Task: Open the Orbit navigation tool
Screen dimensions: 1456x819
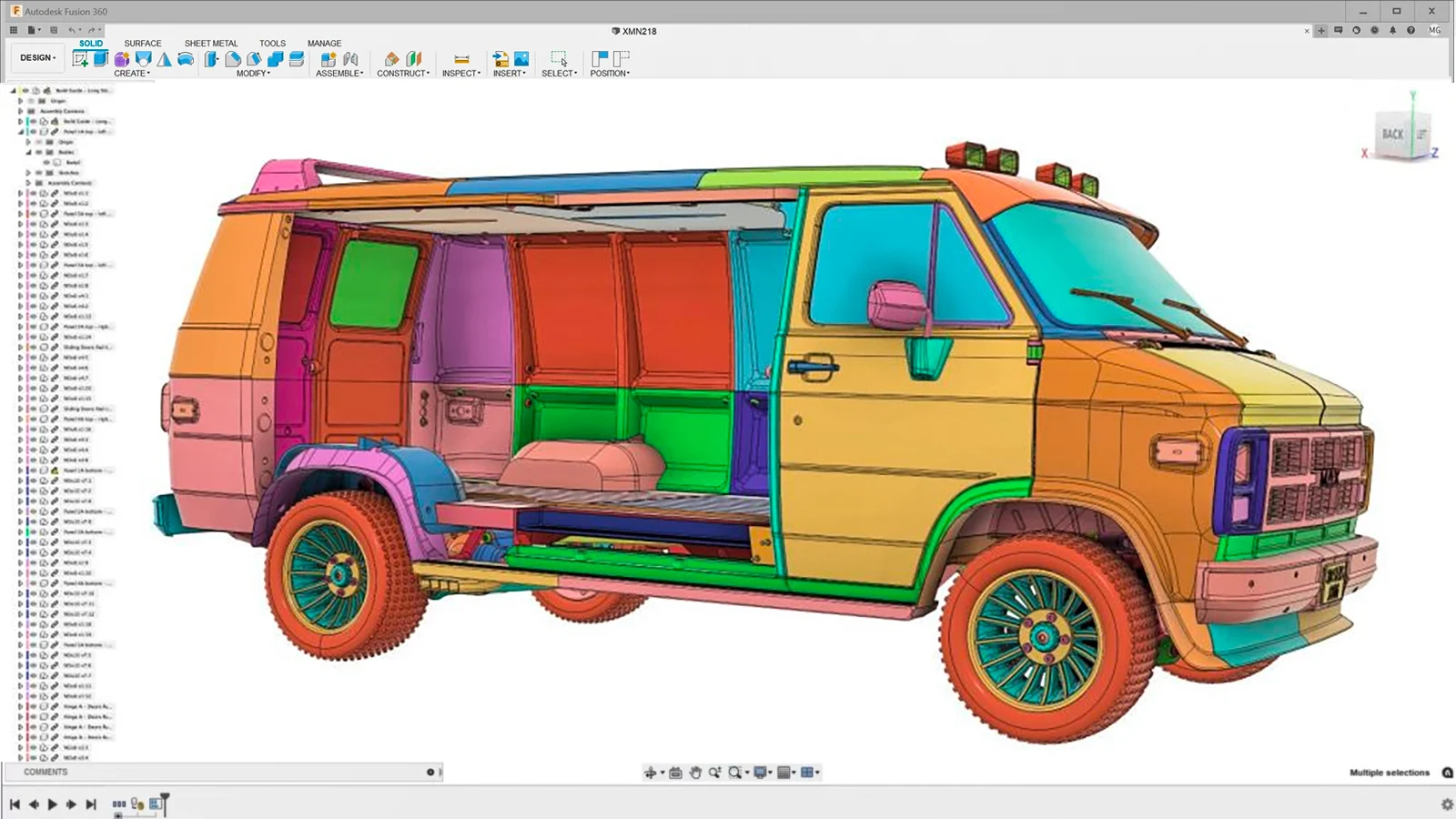Action: [x=650, y=773]
